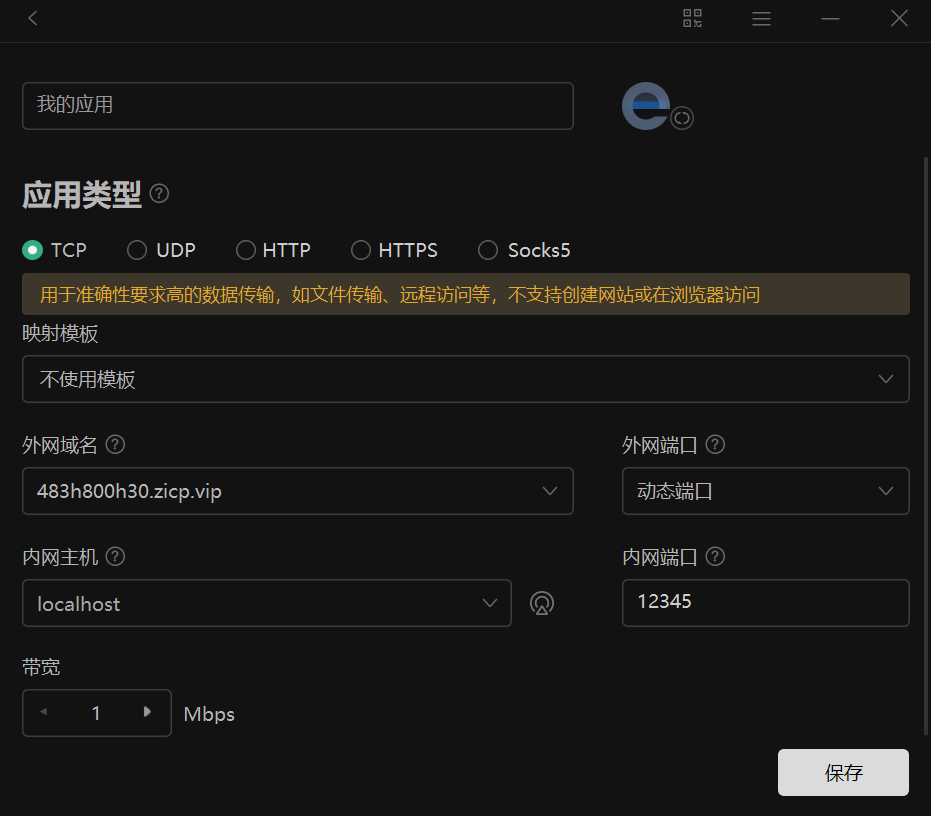Click help icon next to 内网主机
The height and width of the screenshot is (816, 931).
point(115,557)
